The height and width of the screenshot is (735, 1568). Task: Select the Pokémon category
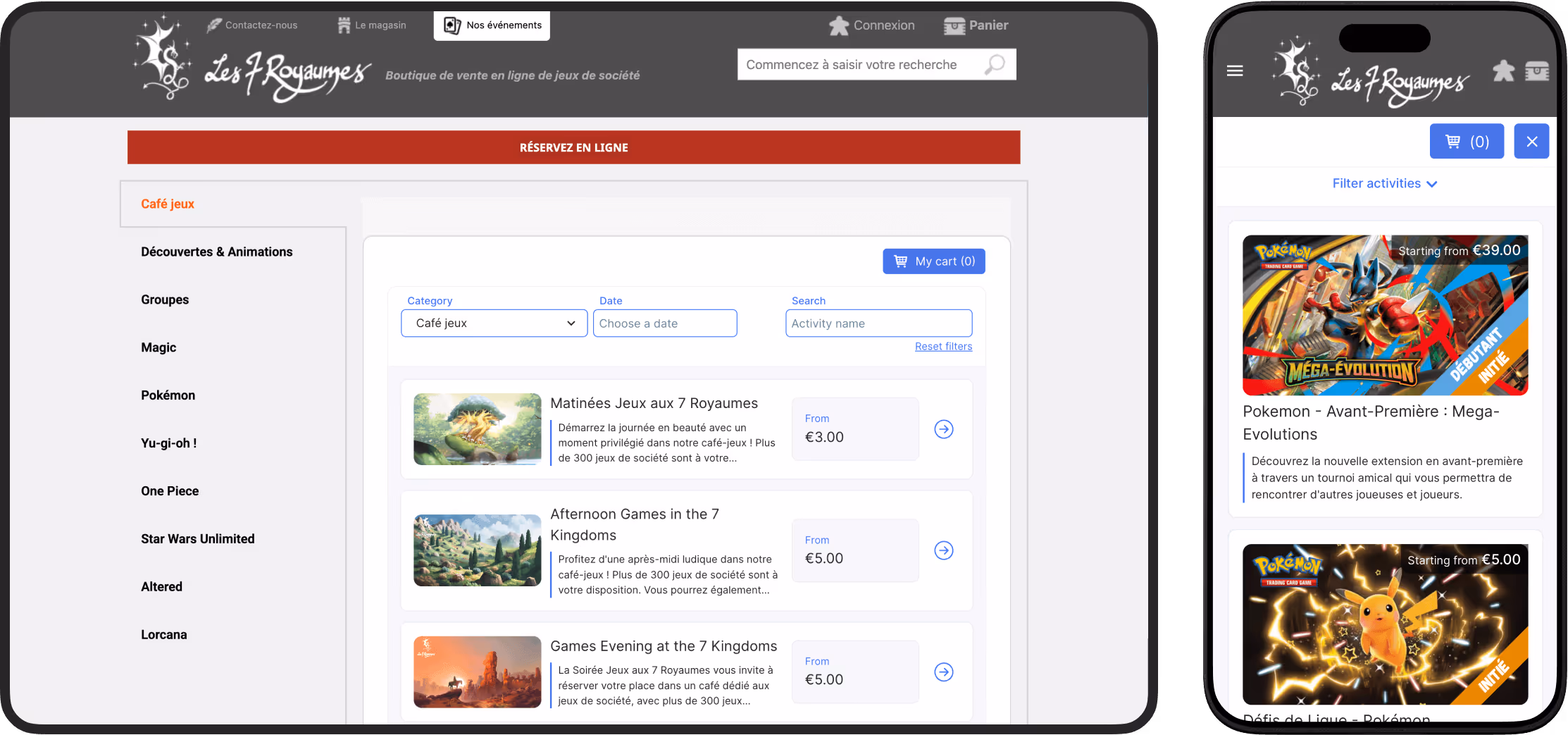click(168, 395)
